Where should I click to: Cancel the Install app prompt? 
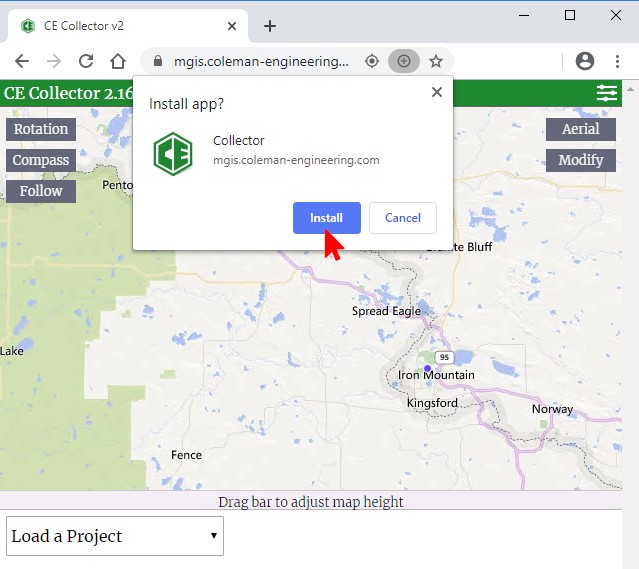(x=402, y=218)
